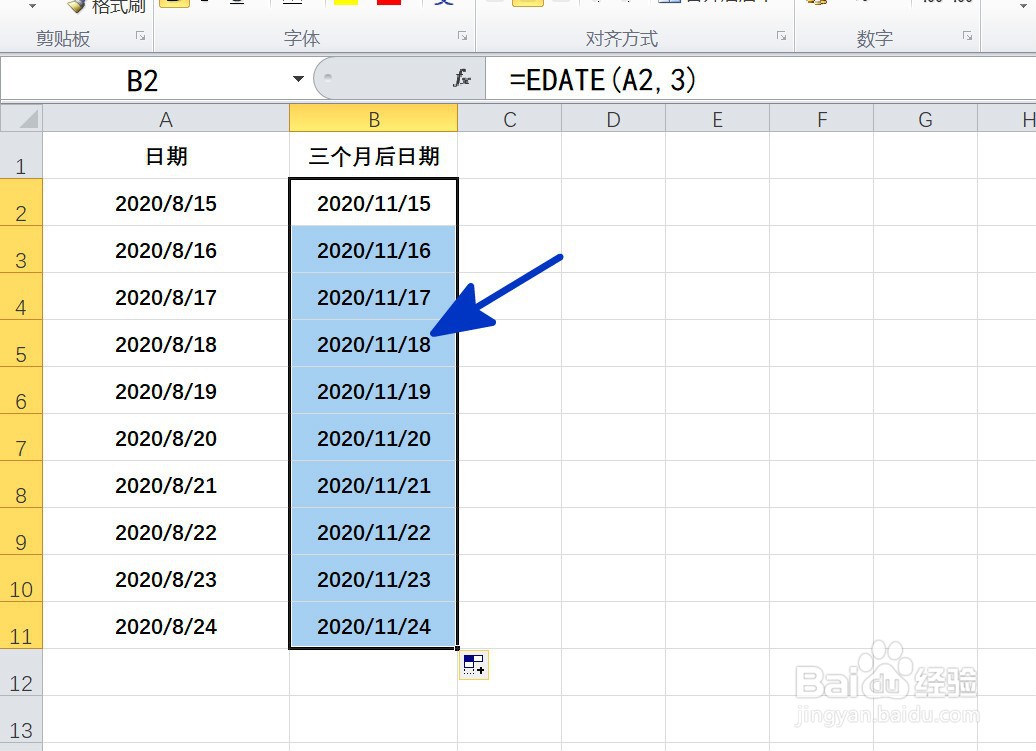Select cell A5 containing 2020/8/18
Screen dimensions: 1036x751
coord(166,344)
